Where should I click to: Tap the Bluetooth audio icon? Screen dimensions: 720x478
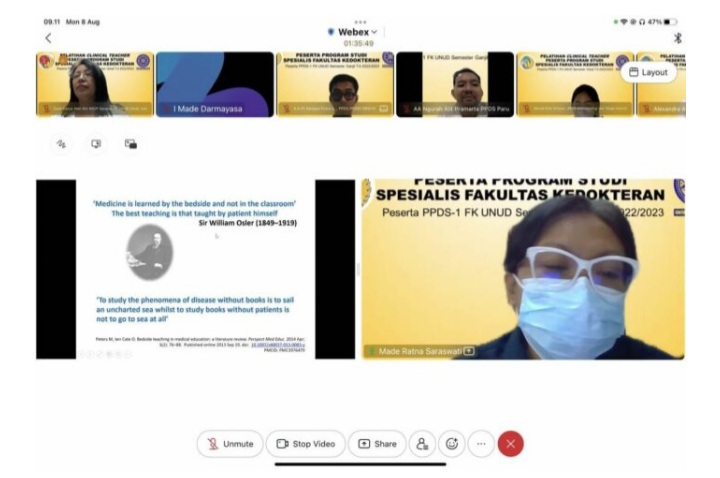677,37
